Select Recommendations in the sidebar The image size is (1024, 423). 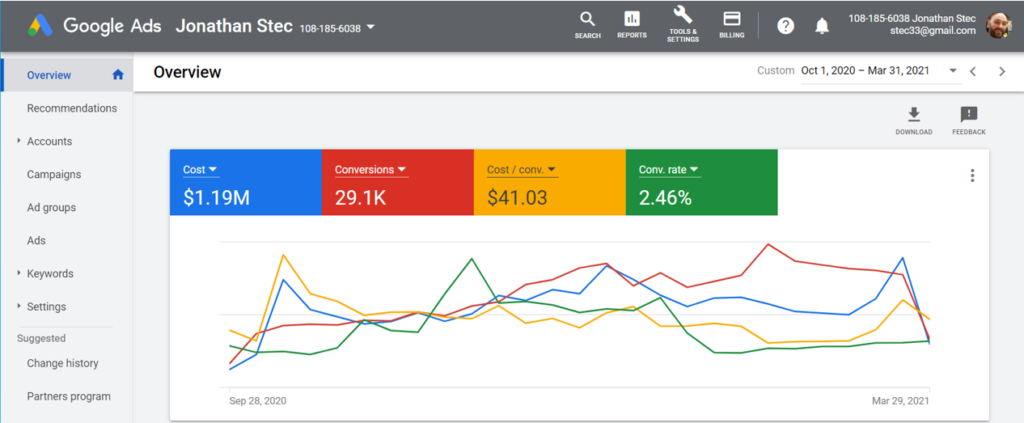pos(72,108)
